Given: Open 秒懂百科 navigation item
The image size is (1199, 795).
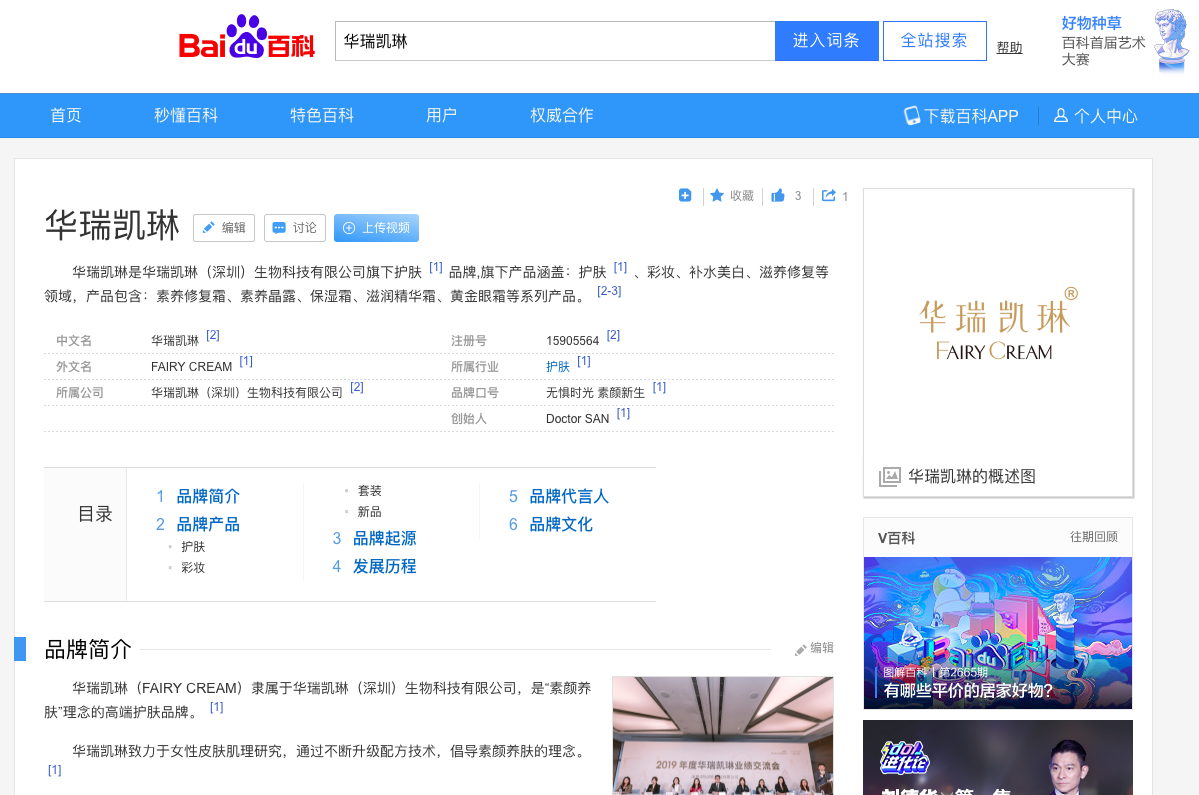Looking at the screenshot, I should pyautogui.click(x=186, y=115).
